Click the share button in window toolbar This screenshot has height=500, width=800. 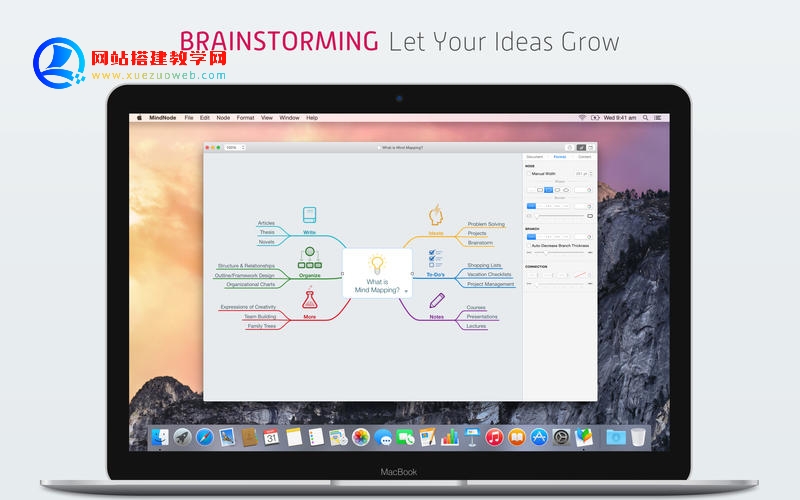(x=569, y=147)
